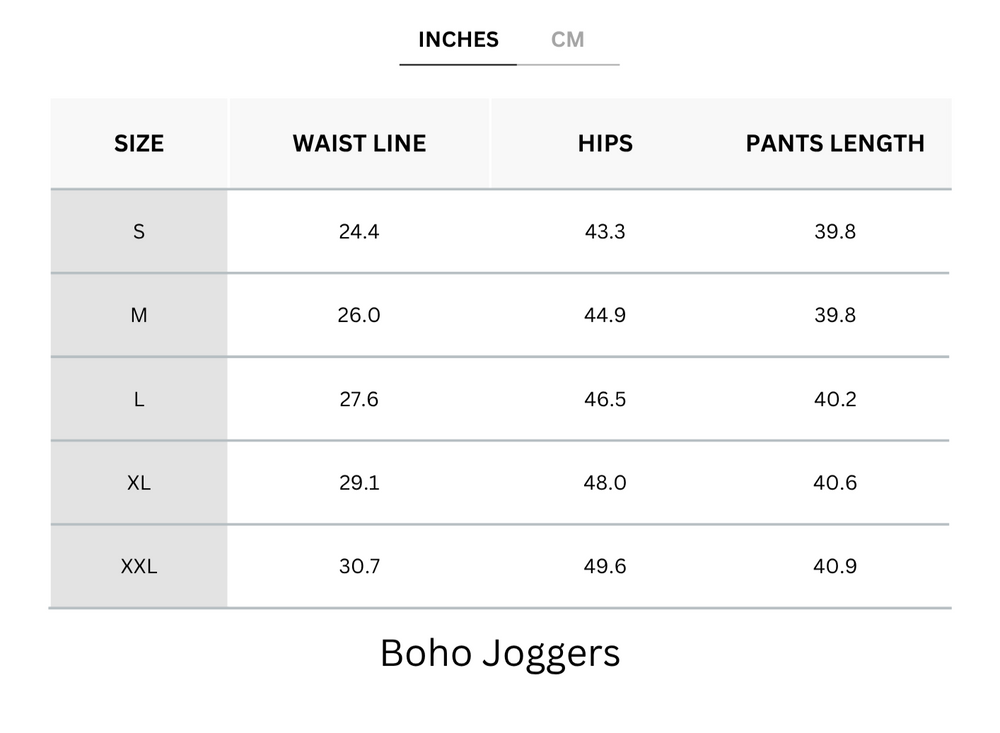
Task: Click the 40.9 pants length value
Action: (x=835, y=567)
